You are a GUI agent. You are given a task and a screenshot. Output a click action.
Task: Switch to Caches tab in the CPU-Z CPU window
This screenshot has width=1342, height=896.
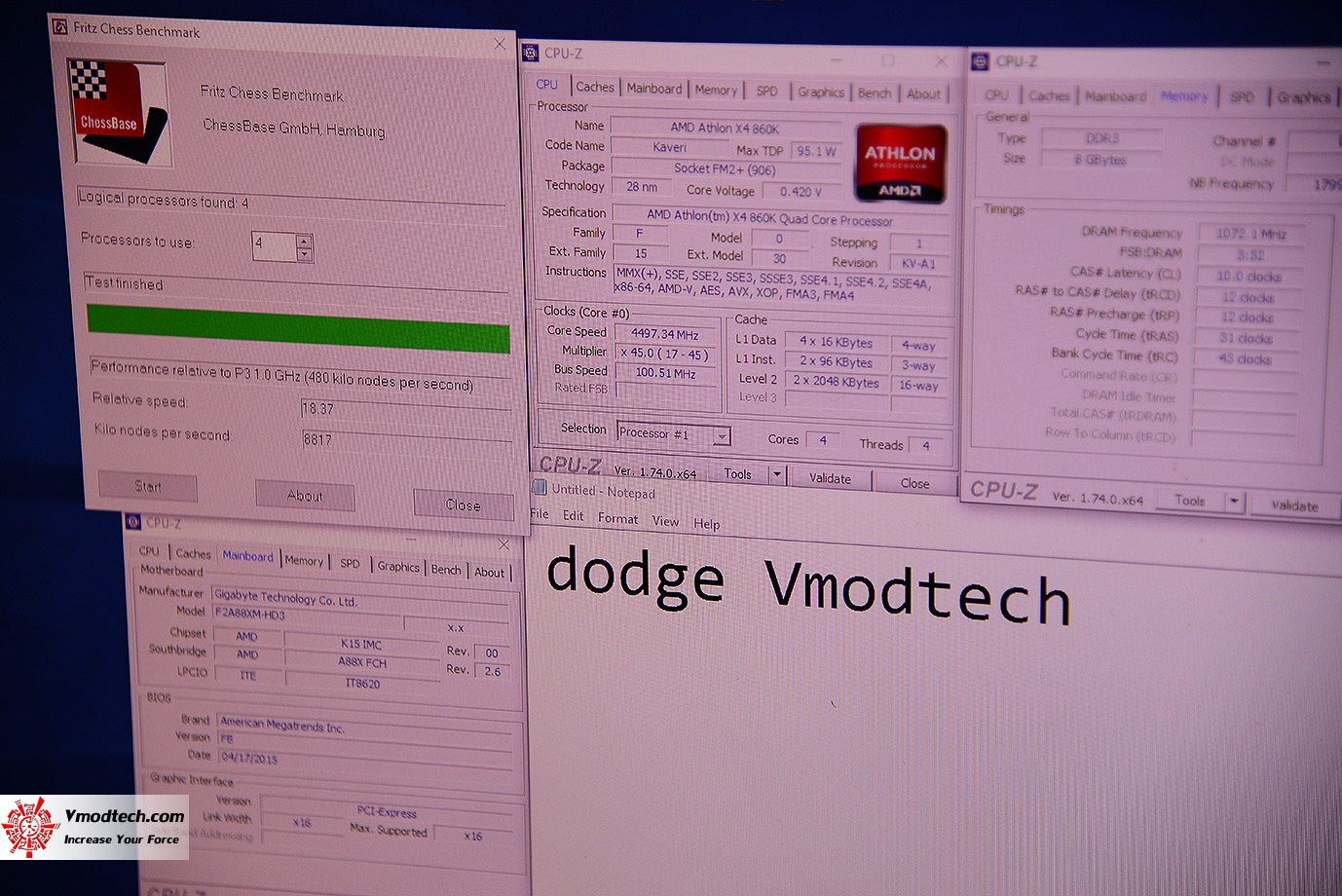[594, 87]
